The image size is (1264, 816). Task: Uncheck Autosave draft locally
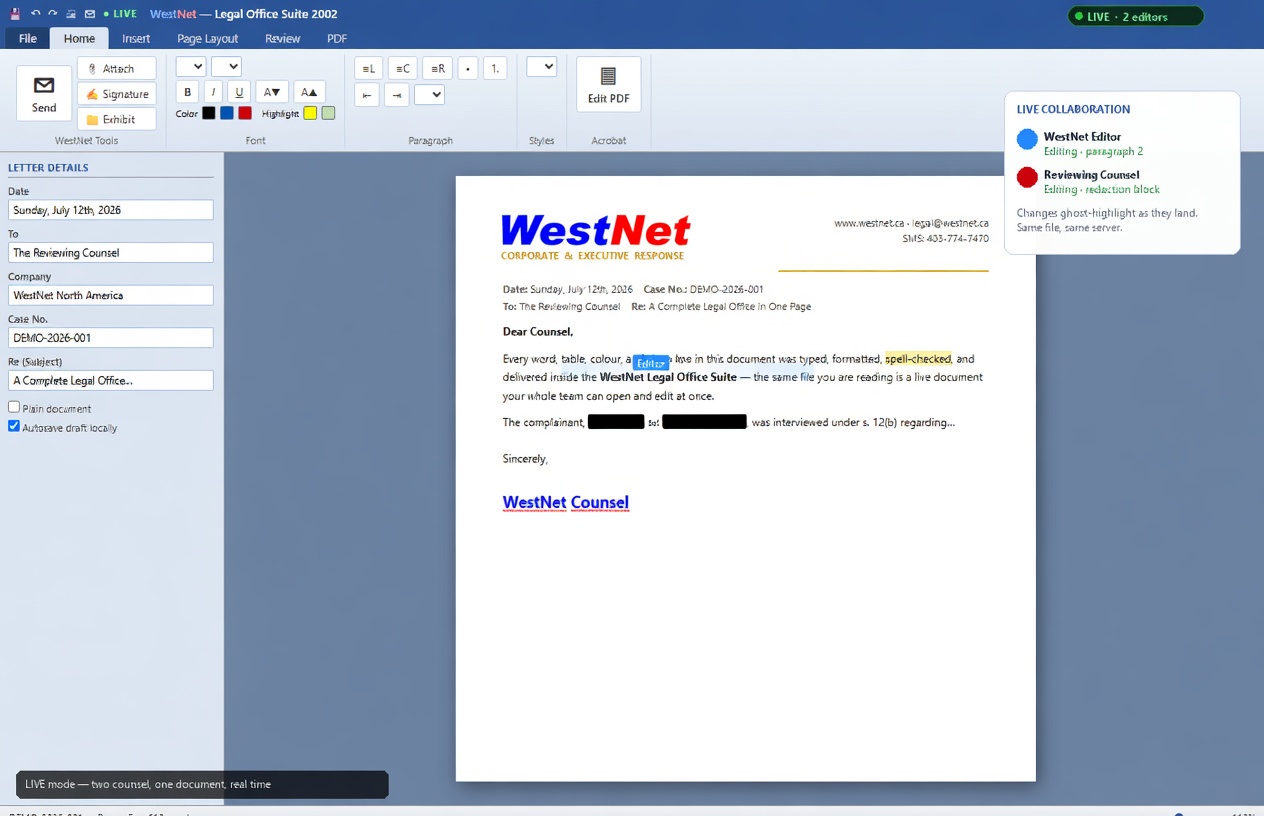14,426
